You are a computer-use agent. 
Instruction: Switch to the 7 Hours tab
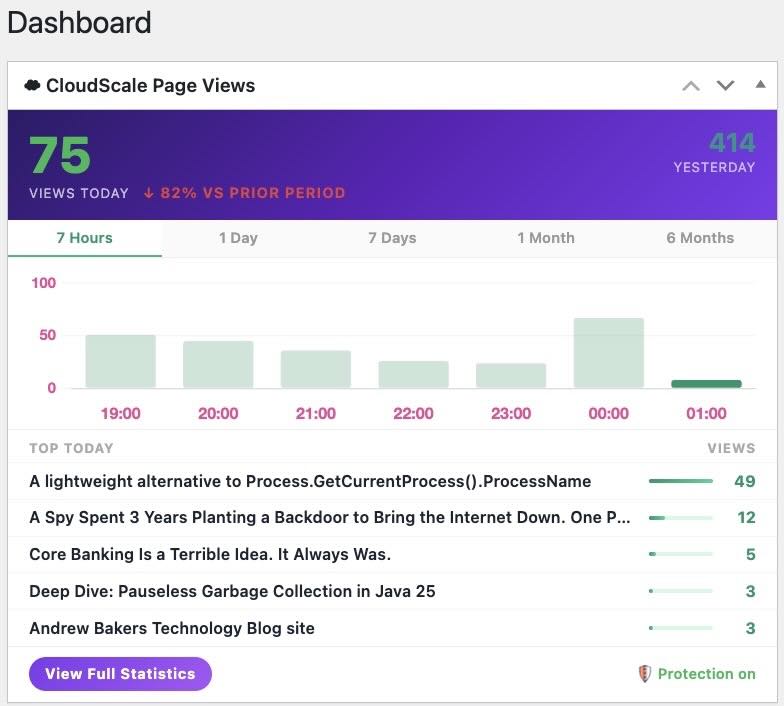click(84, 238)
